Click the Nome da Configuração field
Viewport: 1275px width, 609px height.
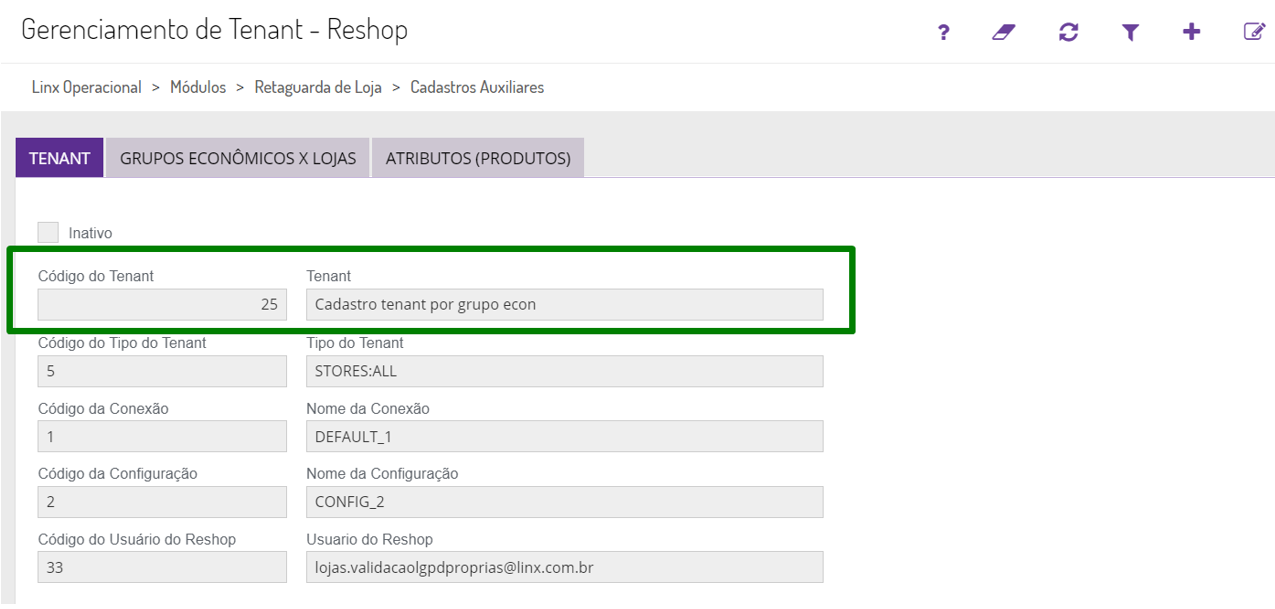pyautogui.click(x=564, y=502)
